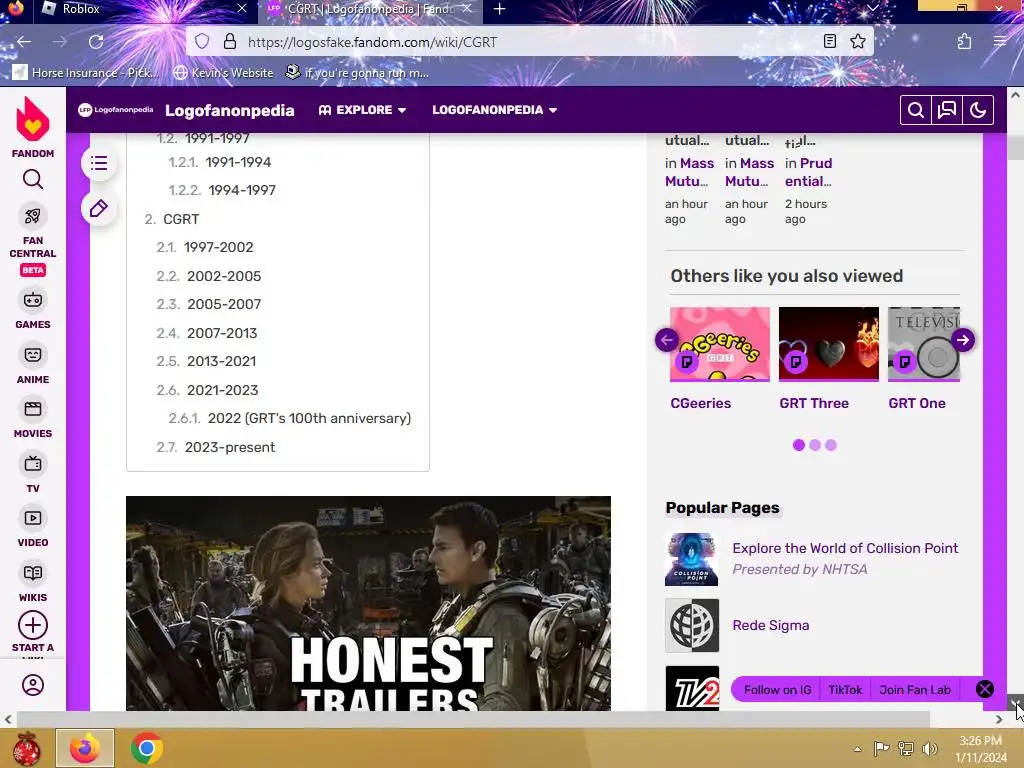Open the Anime sidebar icon
This screenshot has height=768, width=1024.
pyautogui.click(x=33, y=355)
